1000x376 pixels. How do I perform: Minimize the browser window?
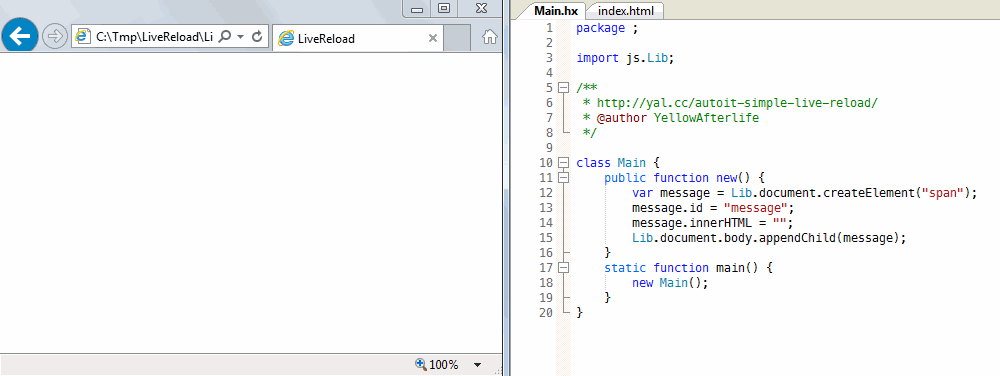tap(417, 9)
